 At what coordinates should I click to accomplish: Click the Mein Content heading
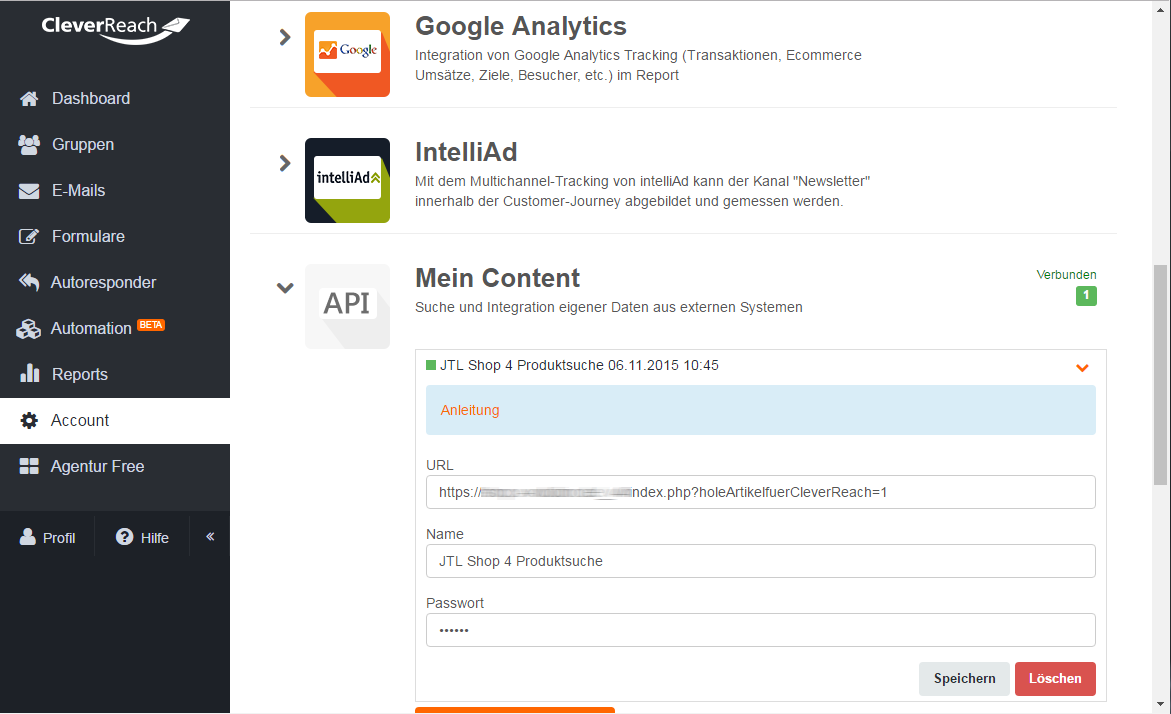pos(497,278)
